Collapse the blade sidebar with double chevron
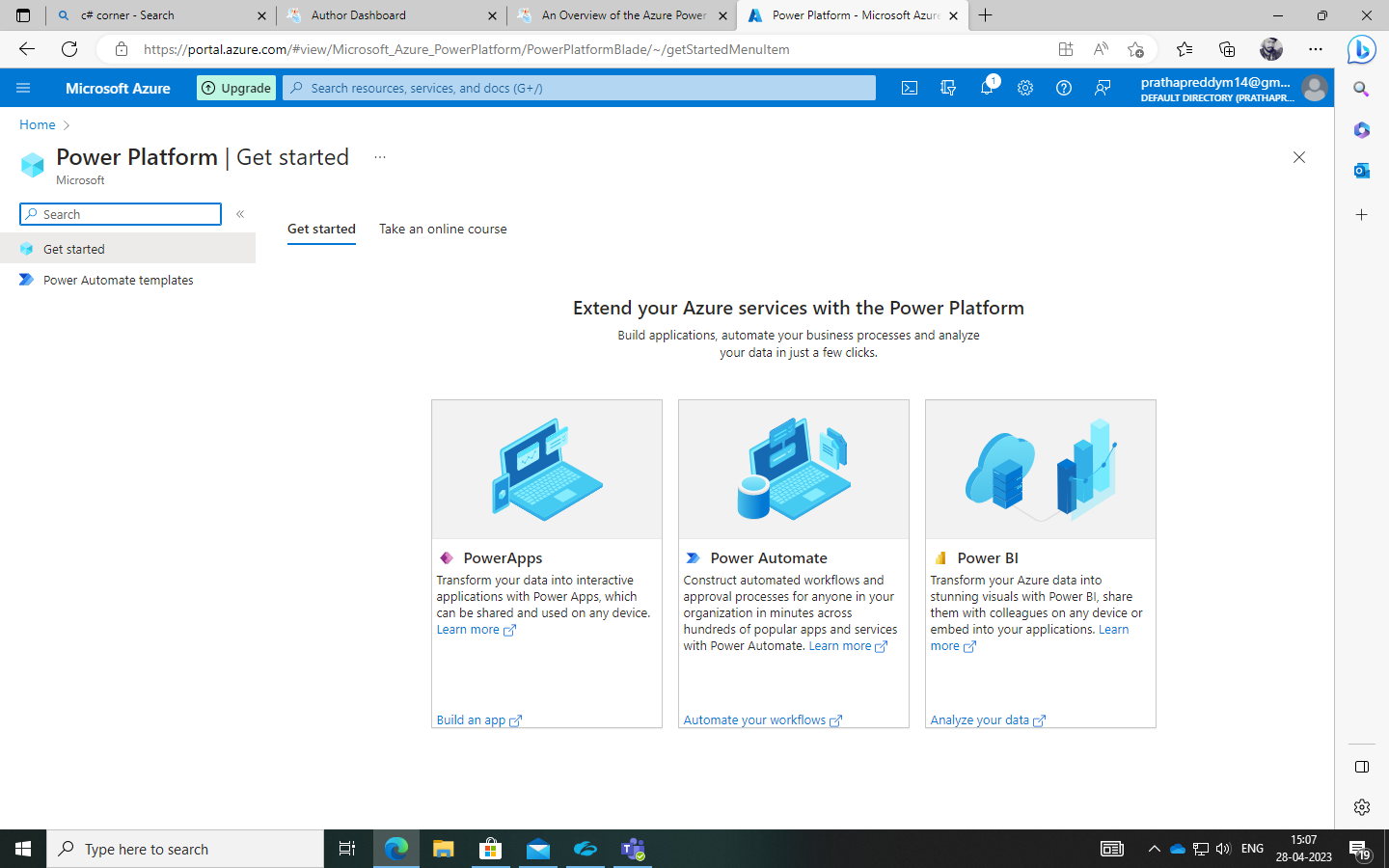This screenshot has height=868, width=1389. pyautogui.click(x=239, y=214)
